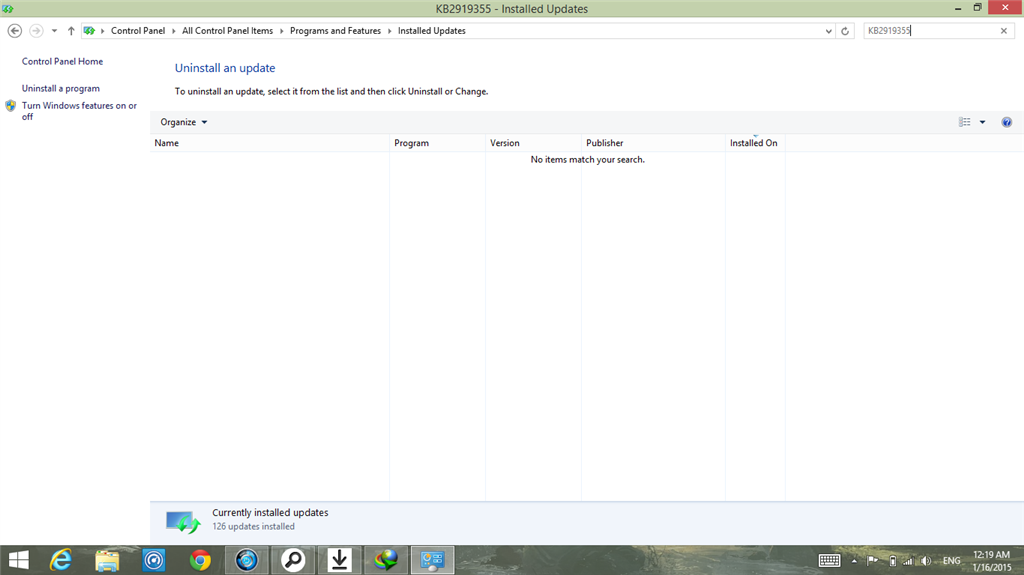Go to Programs and Features breadcrumb
1024x575 pixels.
tap(335, 31)
